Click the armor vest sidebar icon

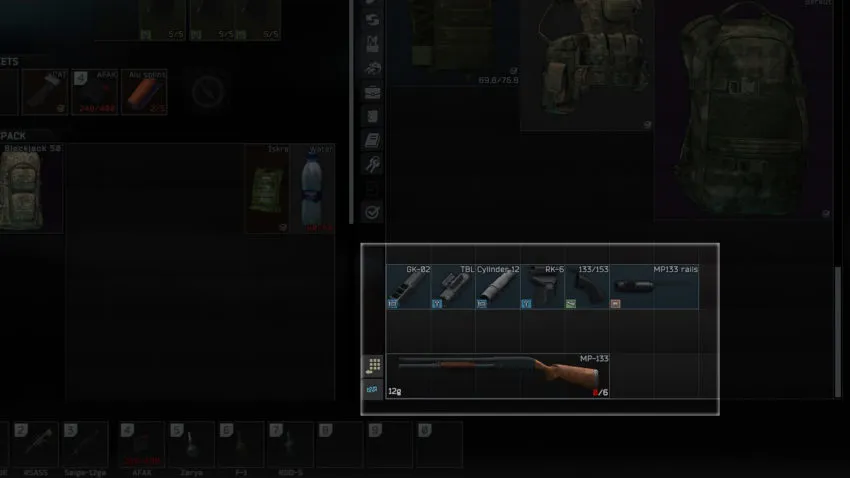pyautogui.click(x=372, y=44)
